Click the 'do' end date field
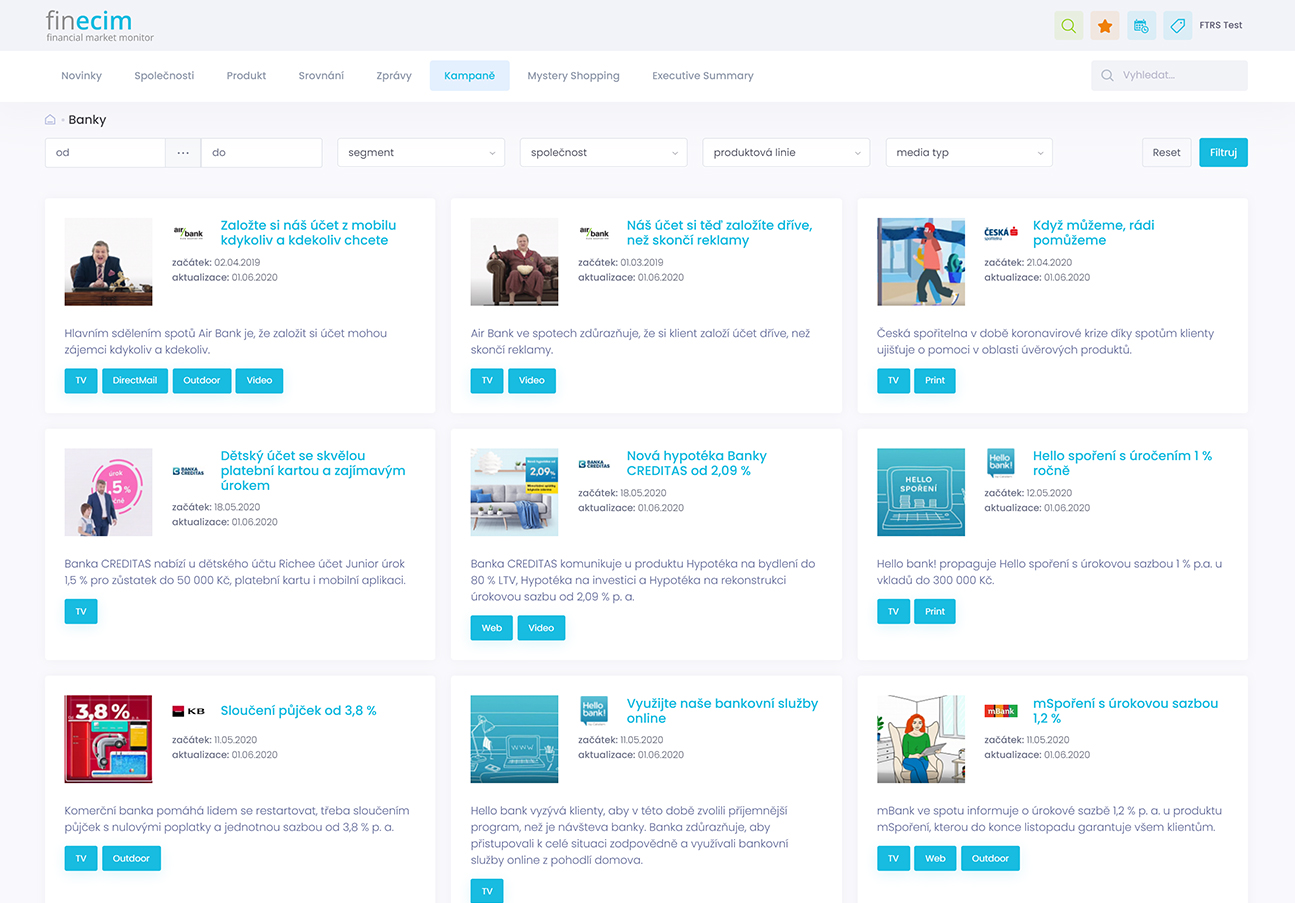The width and height of the screenshot is (1295, 903). (262, 153)
